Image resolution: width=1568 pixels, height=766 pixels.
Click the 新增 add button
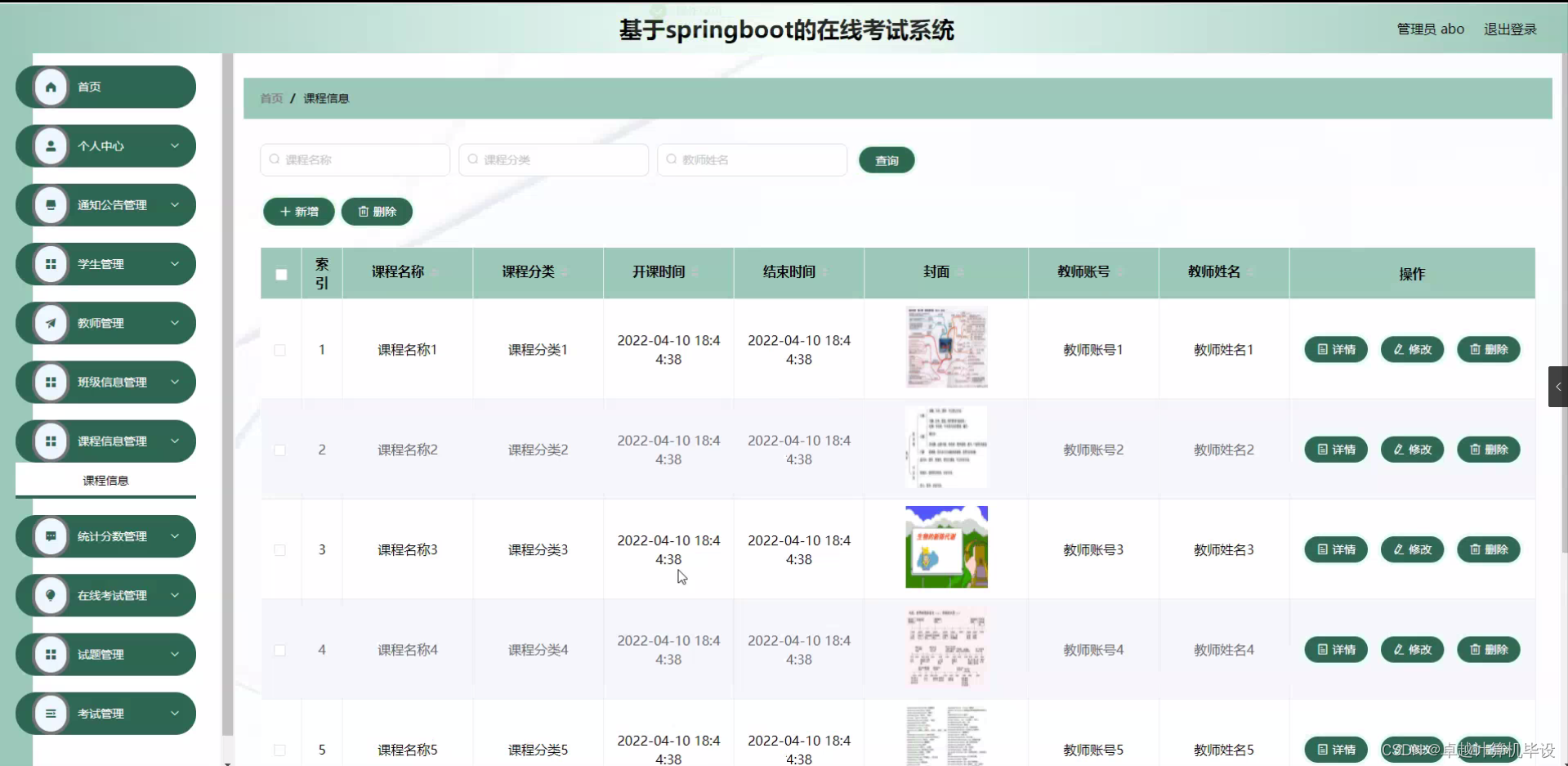click(x=299, y=212)
